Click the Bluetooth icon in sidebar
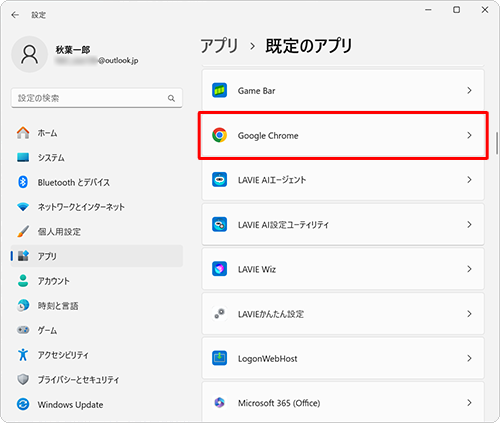 coord(23,182)
